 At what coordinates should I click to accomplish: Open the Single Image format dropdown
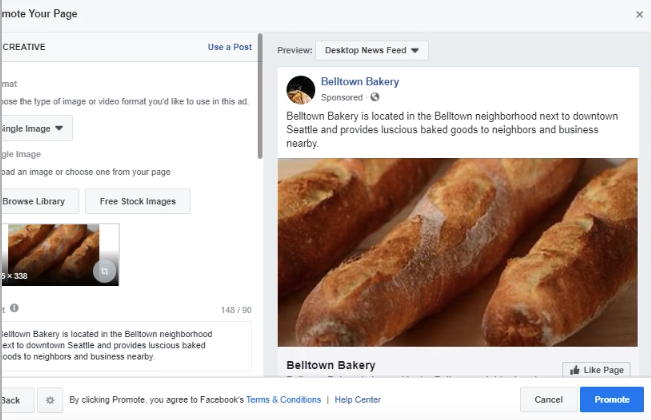click(35, 128)
